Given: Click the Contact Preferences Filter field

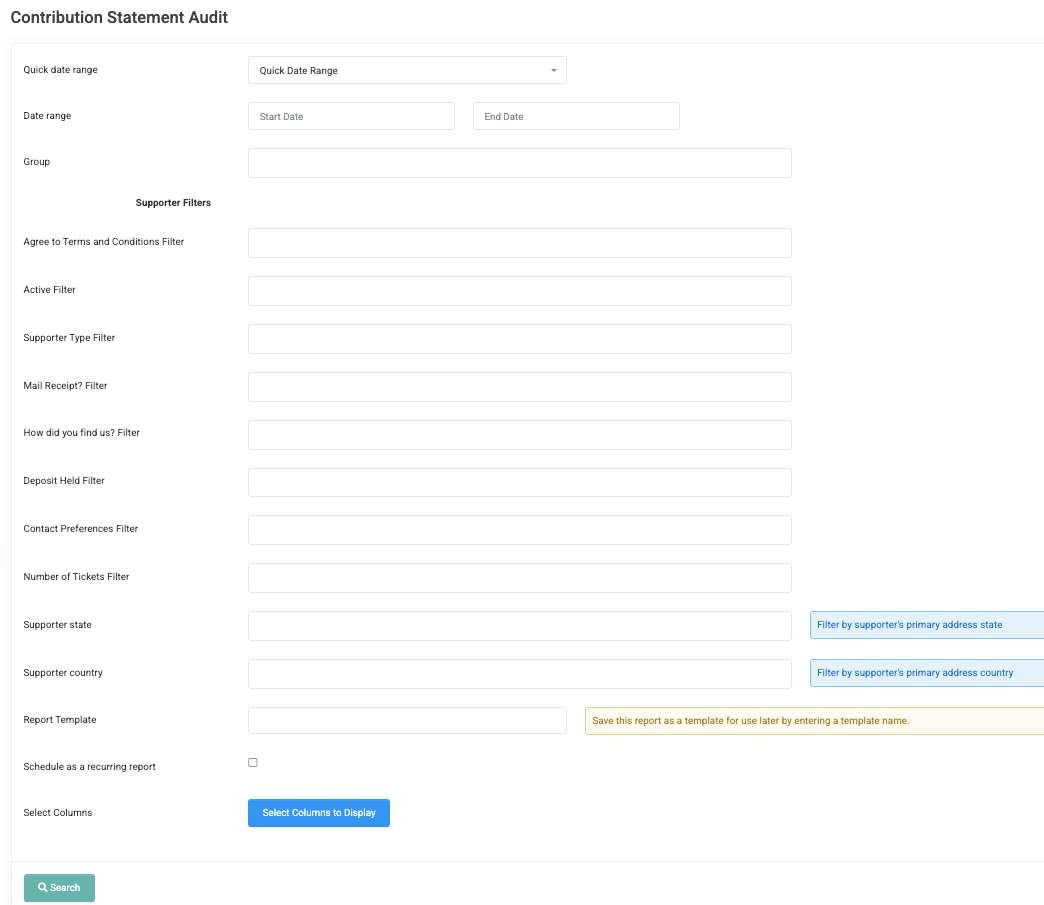Looking at the screenshot, I should (519, 529).
